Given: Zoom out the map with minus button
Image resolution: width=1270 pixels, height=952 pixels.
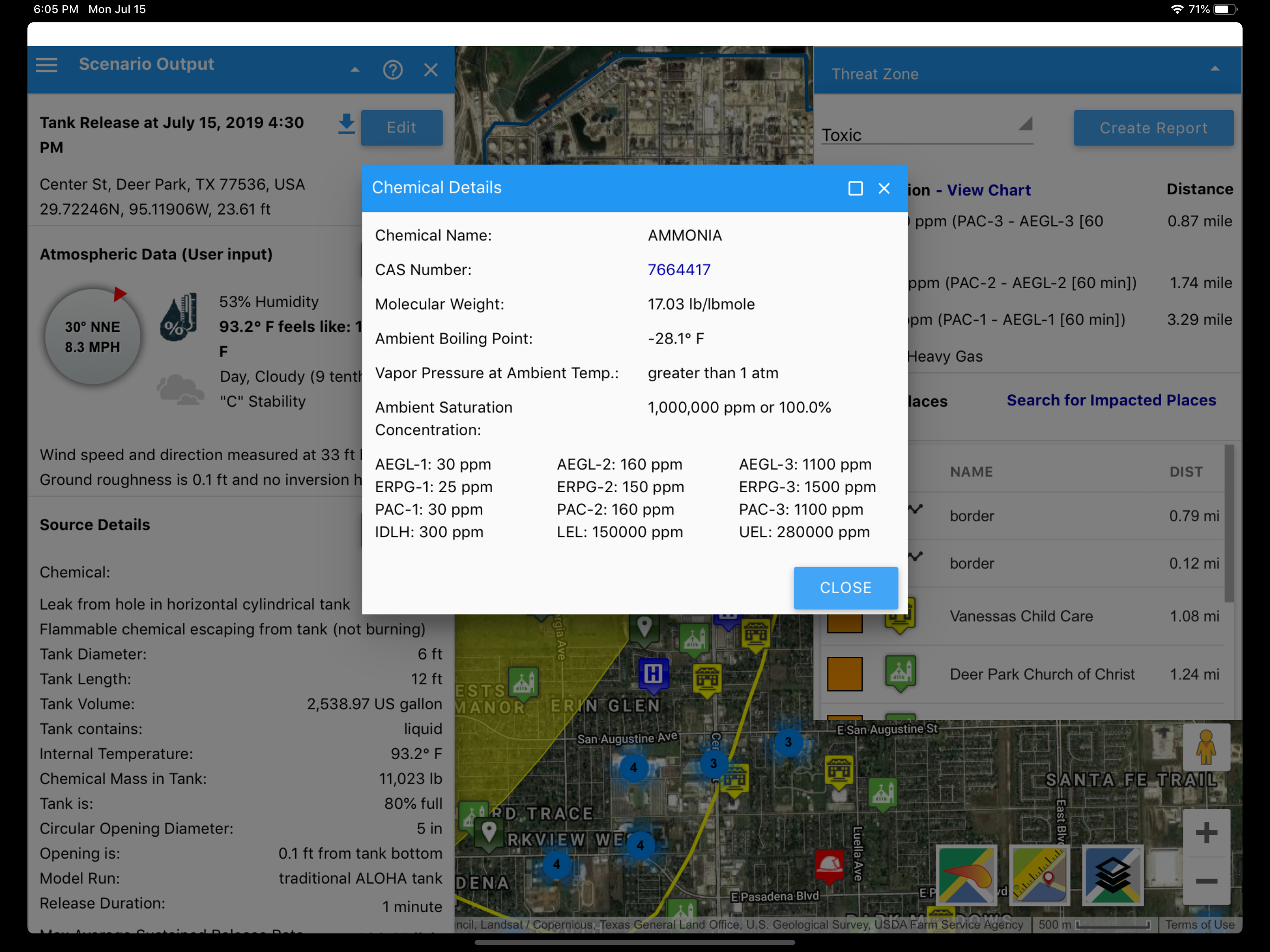Looking at the screenshot, I should click(x=1206, y=880).
